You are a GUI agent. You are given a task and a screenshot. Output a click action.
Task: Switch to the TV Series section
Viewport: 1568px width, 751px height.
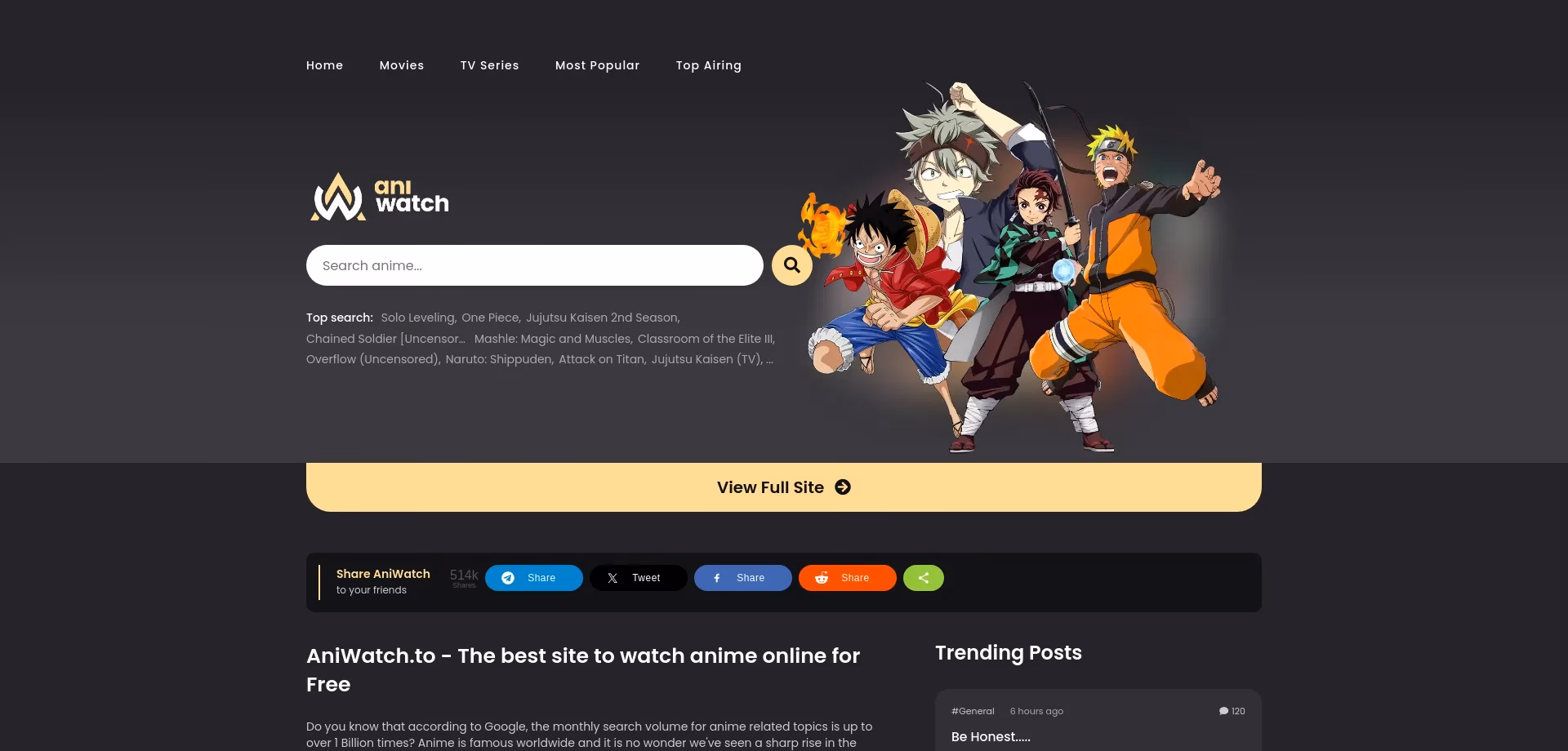coord(489,65)
